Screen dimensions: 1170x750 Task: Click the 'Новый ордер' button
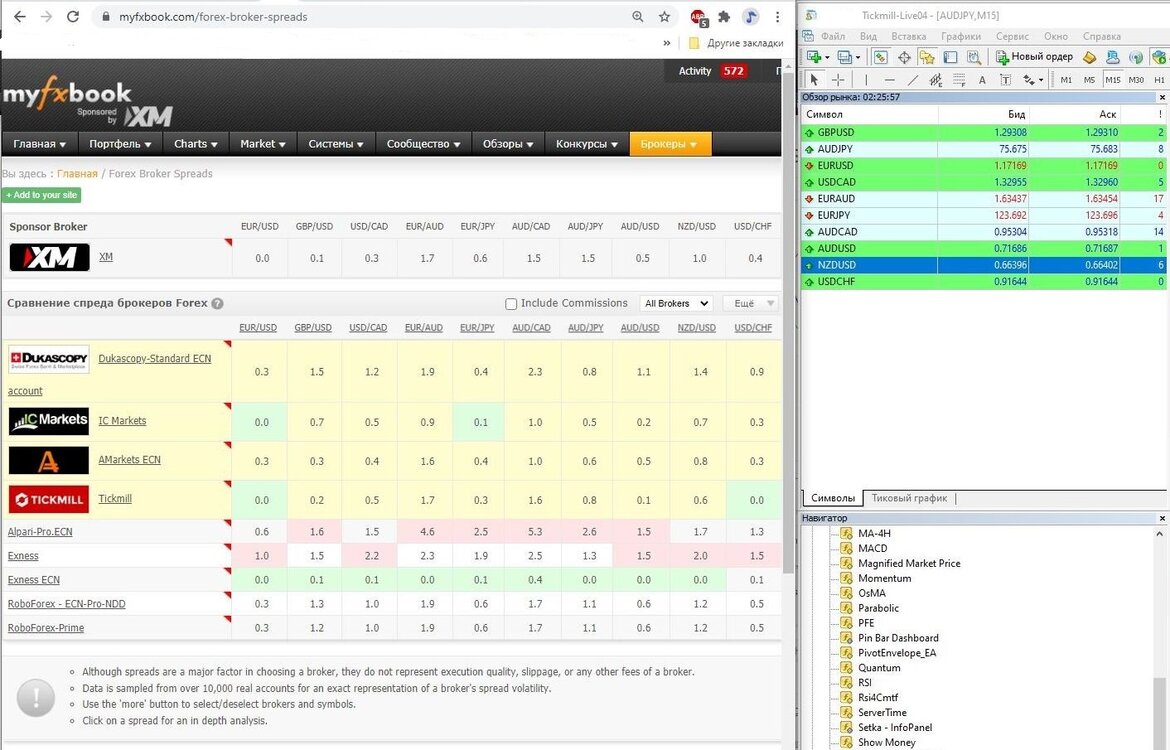[1034, 57]
